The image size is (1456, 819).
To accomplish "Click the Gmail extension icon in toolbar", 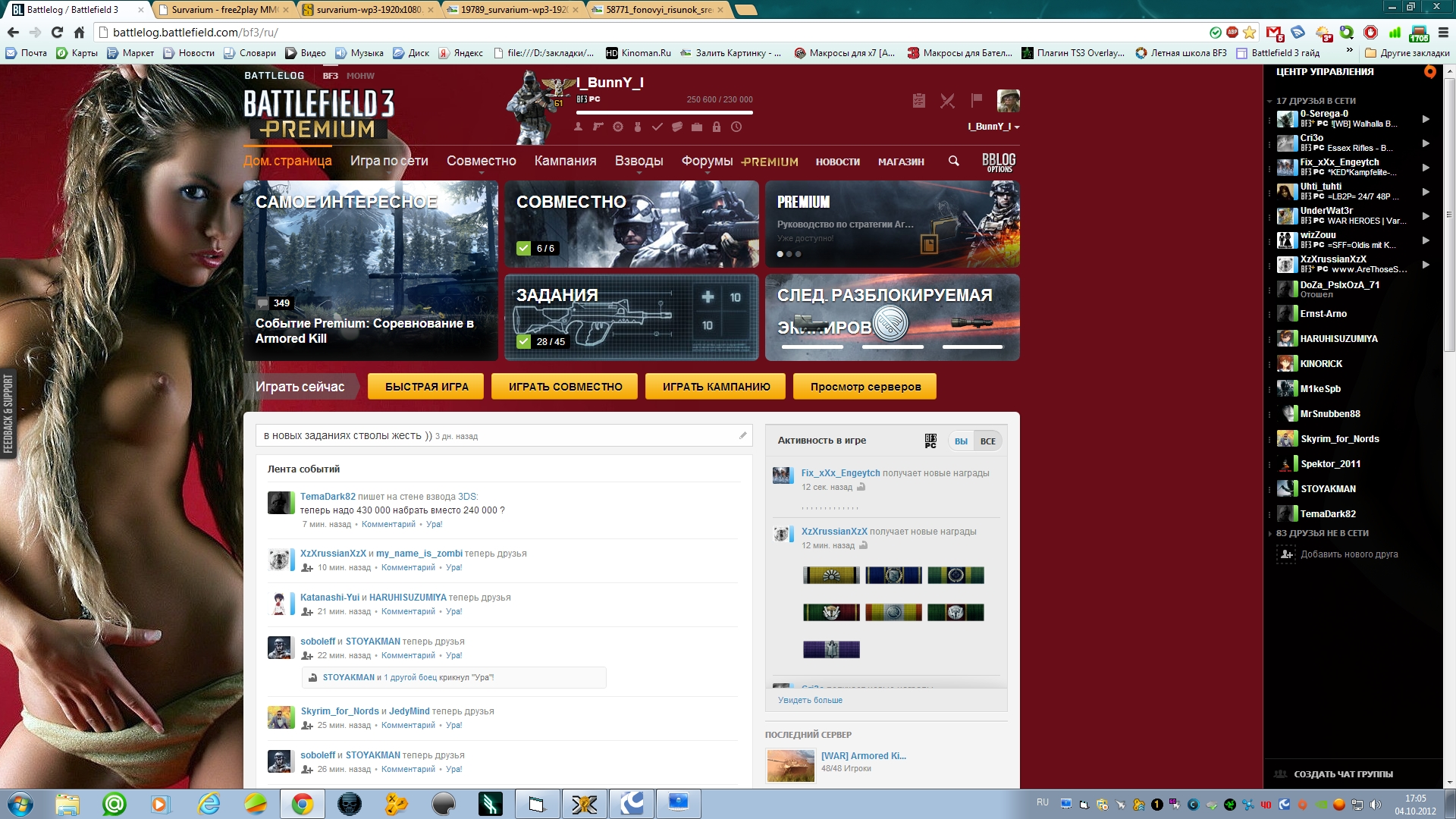I will pyautogui.click(x=1274, y=33).
